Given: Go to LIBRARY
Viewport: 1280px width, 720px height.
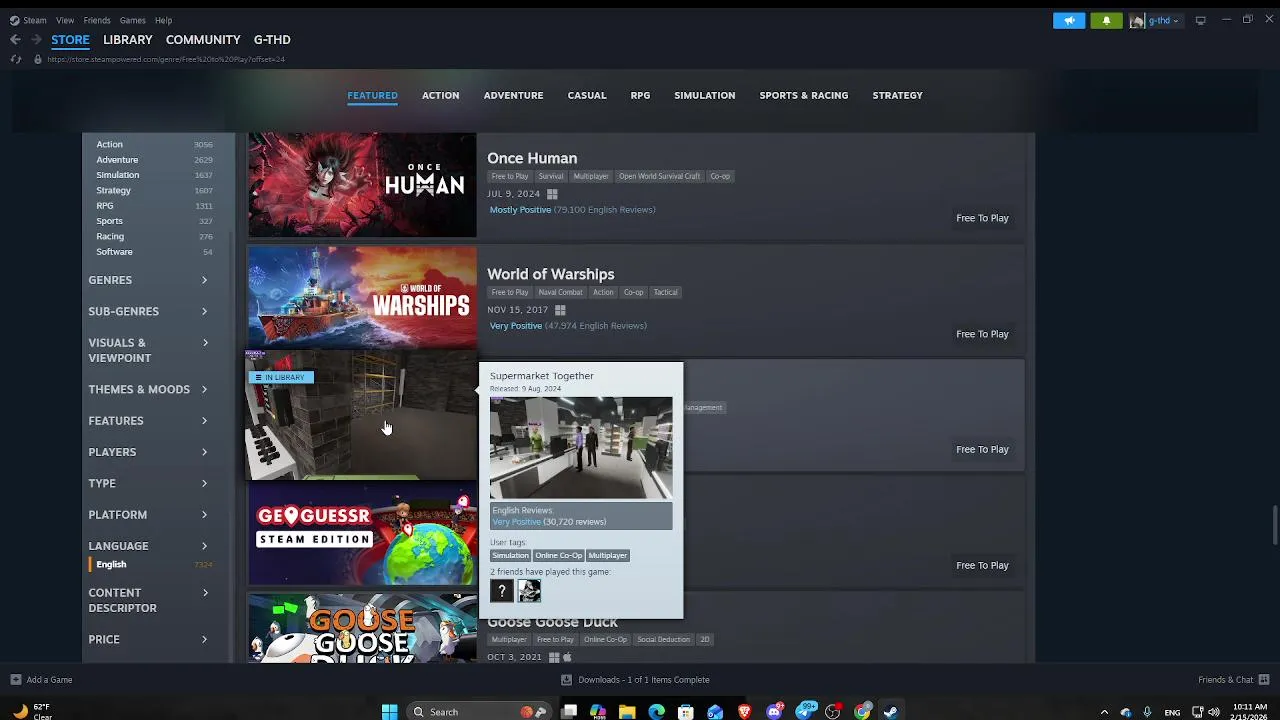Looking at the screenshot, I should [x=127, y=39].
